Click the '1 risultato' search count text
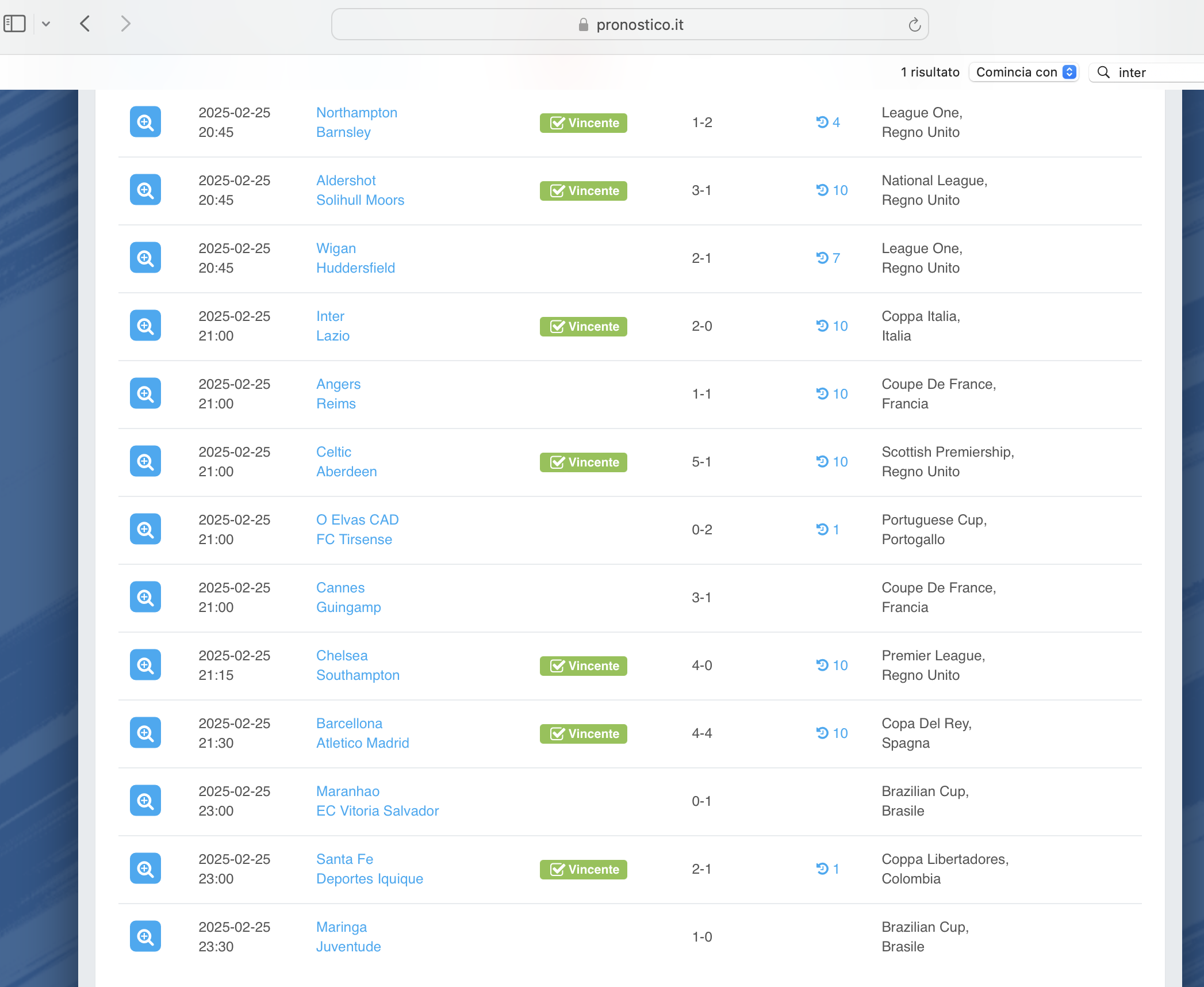1204x987 pixels. tap(930, 72)
